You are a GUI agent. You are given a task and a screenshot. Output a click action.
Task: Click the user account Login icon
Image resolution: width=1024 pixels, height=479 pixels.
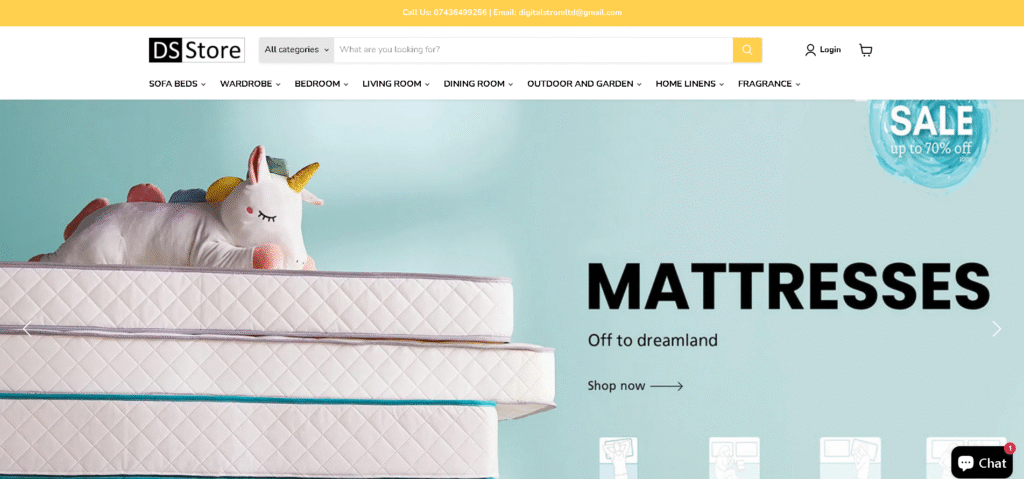810,50
